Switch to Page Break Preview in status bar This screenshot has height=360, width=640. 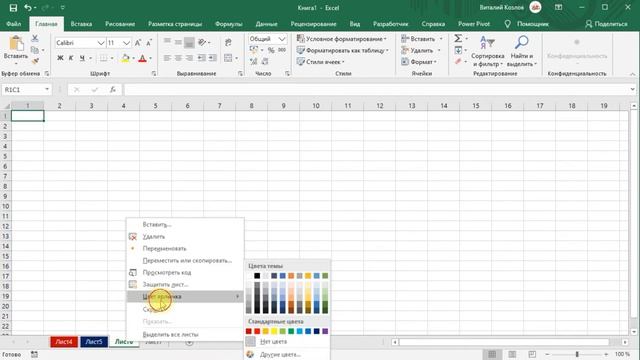tap(532, 354)
